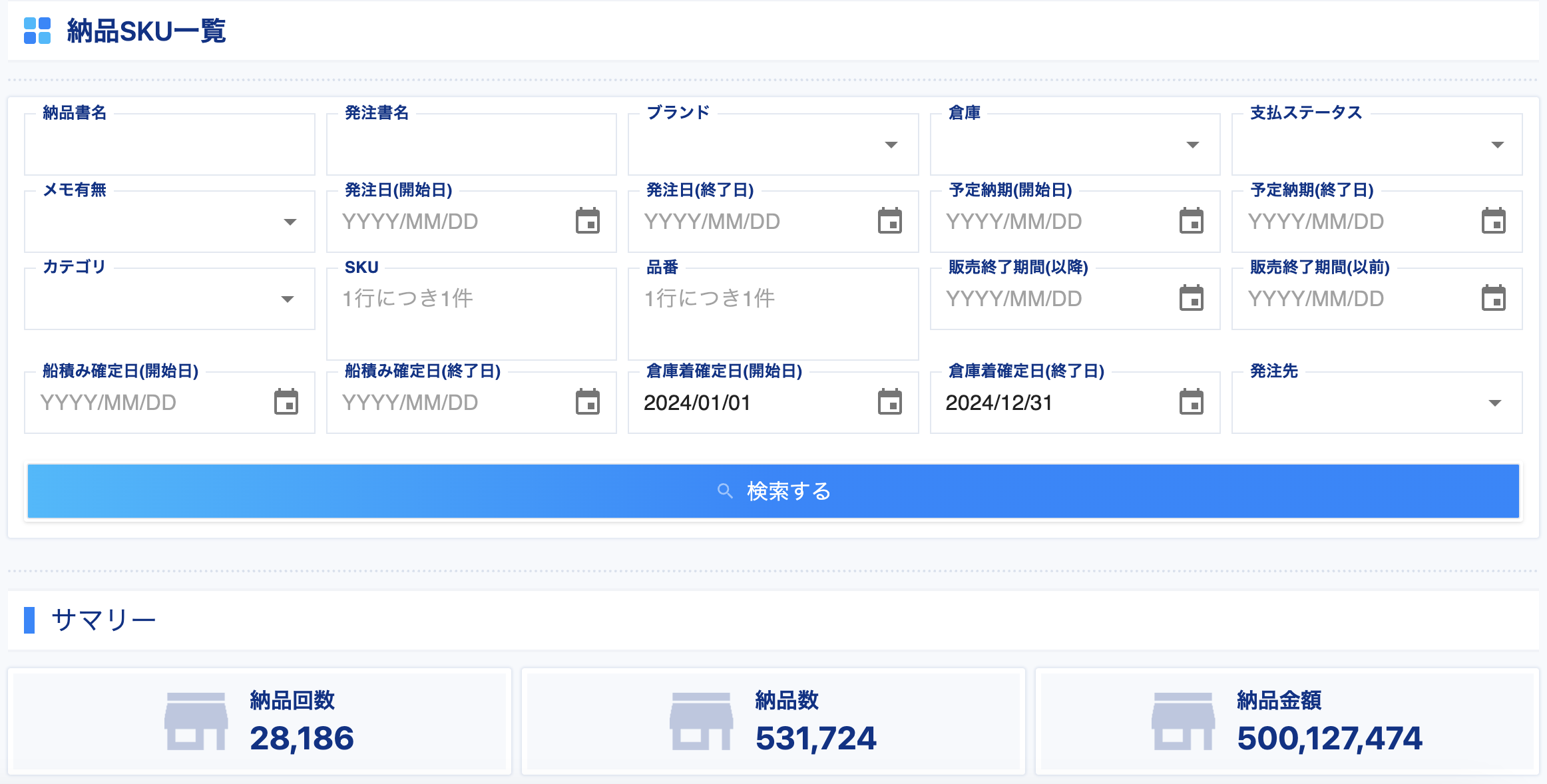
Task: Open calendar for 発注日(終了日)
Action: pyautogui.click(x=890, y=221)
